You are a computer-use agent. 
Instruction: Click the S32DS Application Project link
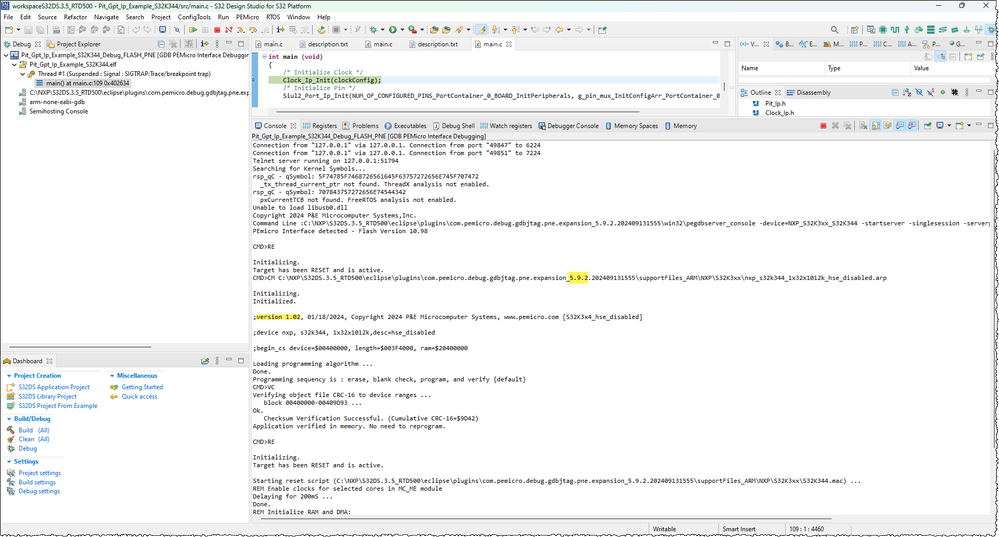coord(54,387)
